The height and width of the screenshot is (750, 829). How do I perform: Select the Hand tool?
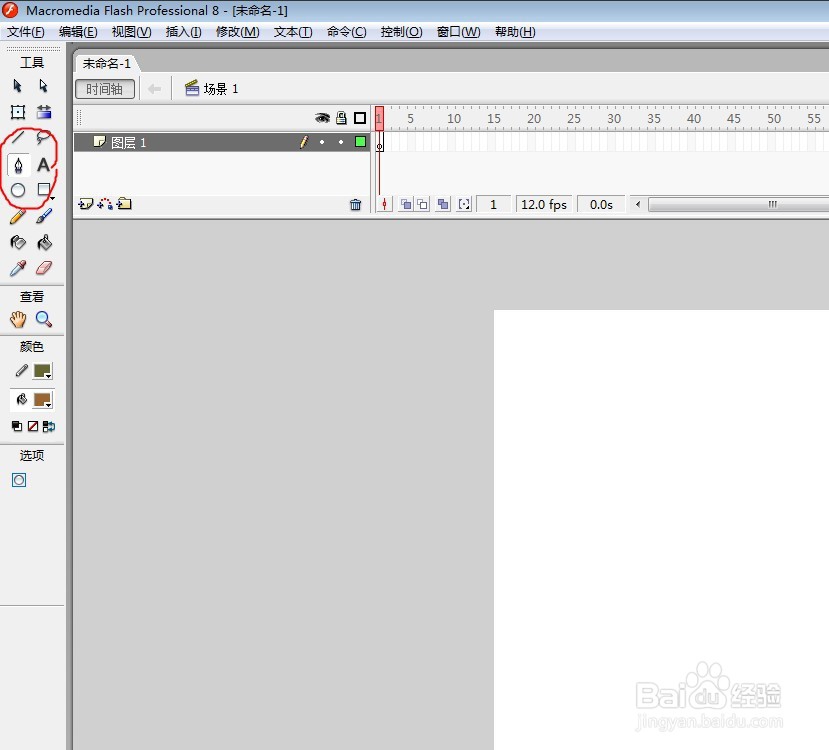pyautogui.click(x=17, y=319)
